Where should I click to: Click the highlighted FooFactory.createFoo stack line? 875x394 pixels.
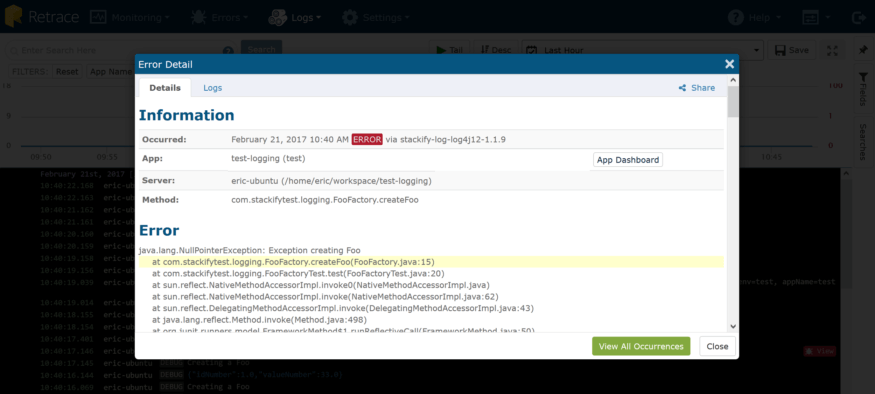coord(431,262)
